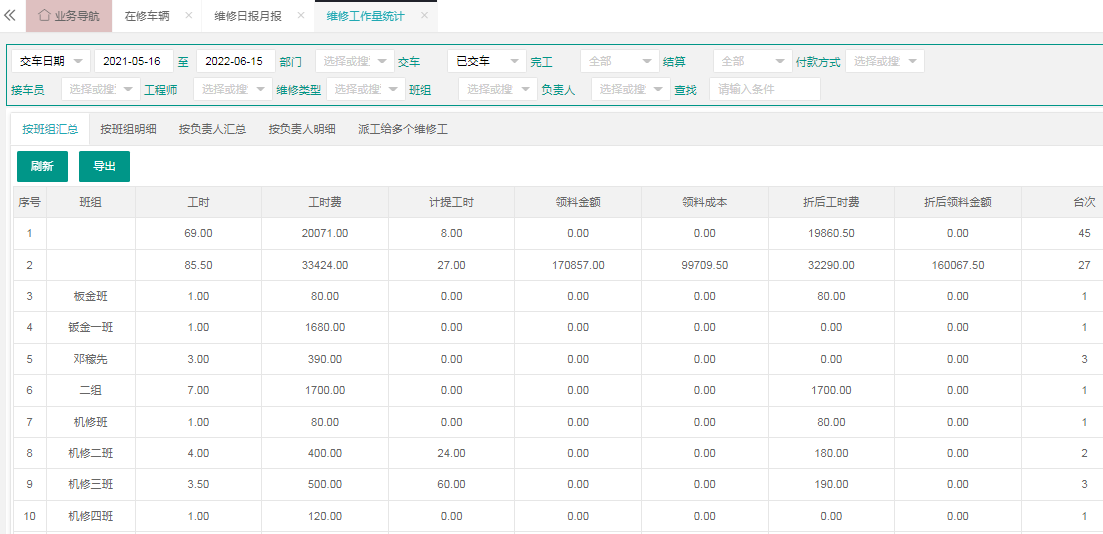
Task: Click 工时费 column header
Action: 325,203
